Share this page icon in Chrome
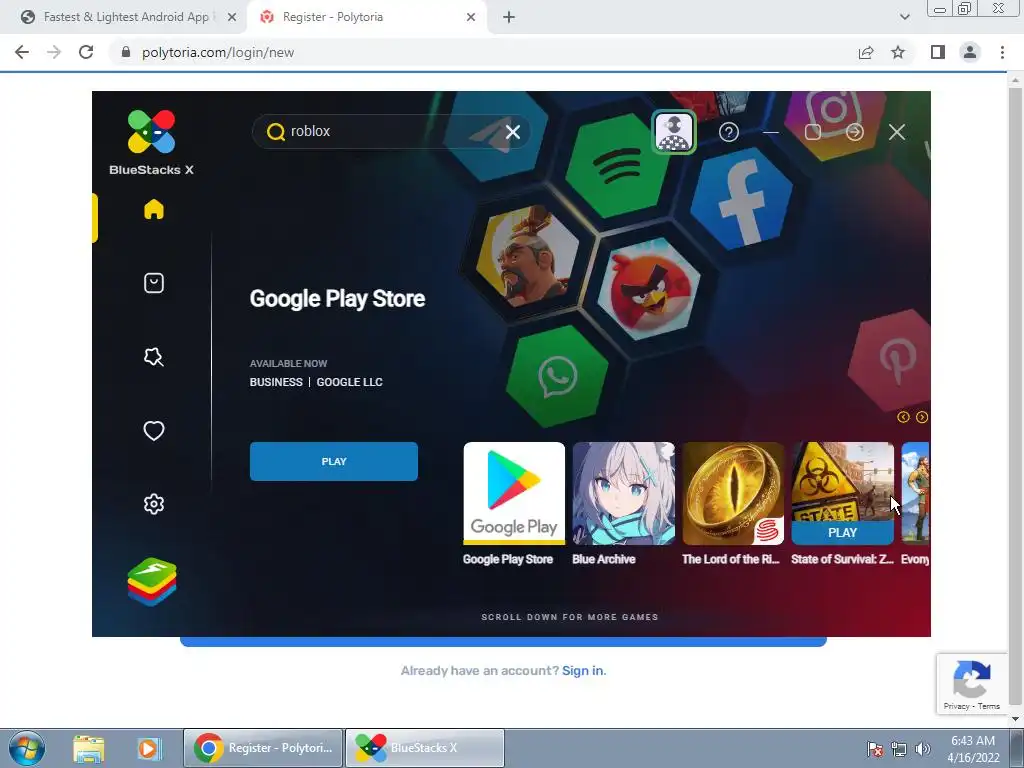This screenshot has width=1024, height=768. tap(866, 52)
